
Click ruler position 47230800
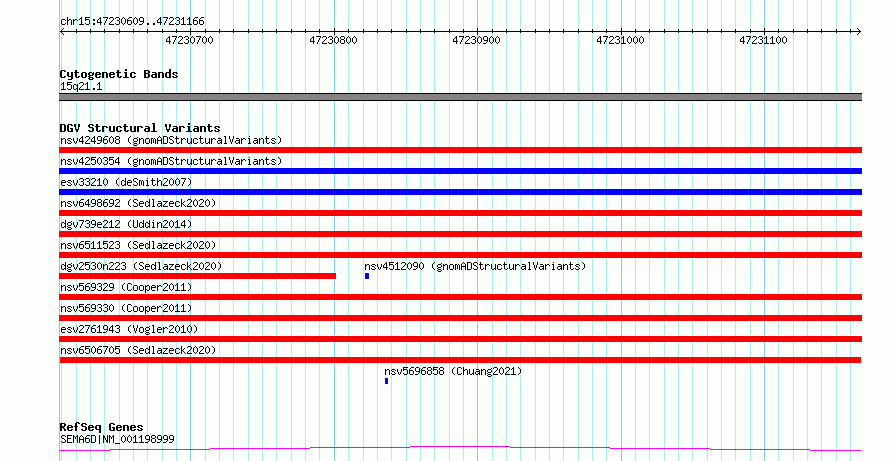(334, 40)
